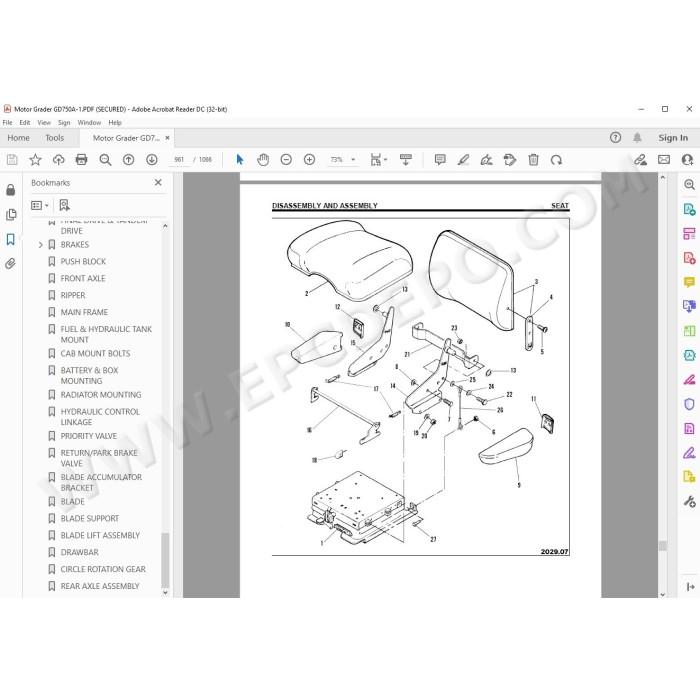This screenshot has width=700, height=700.
Task: Open the FRONT AXLE bookmark
Action: (x=83, y=278)
